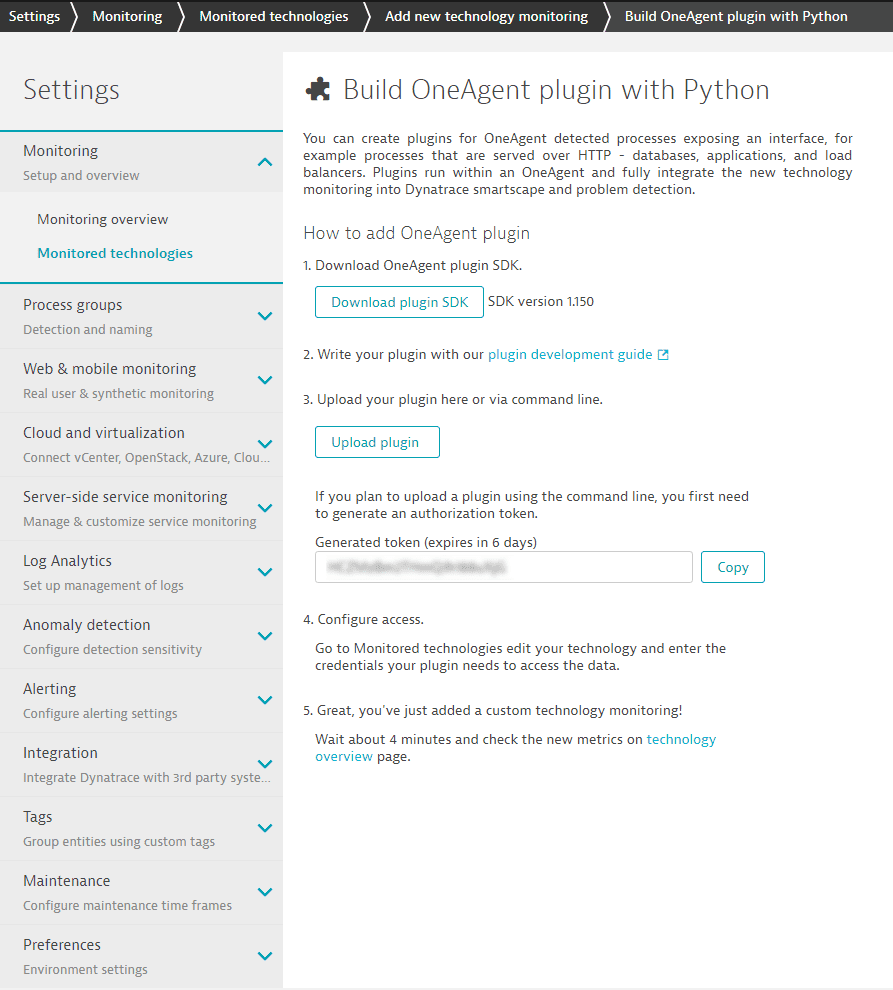Viewport: 893px width, 990px height.
Task: Select Monitored technologies sidebar item
Action: click(x=115, y=253)
